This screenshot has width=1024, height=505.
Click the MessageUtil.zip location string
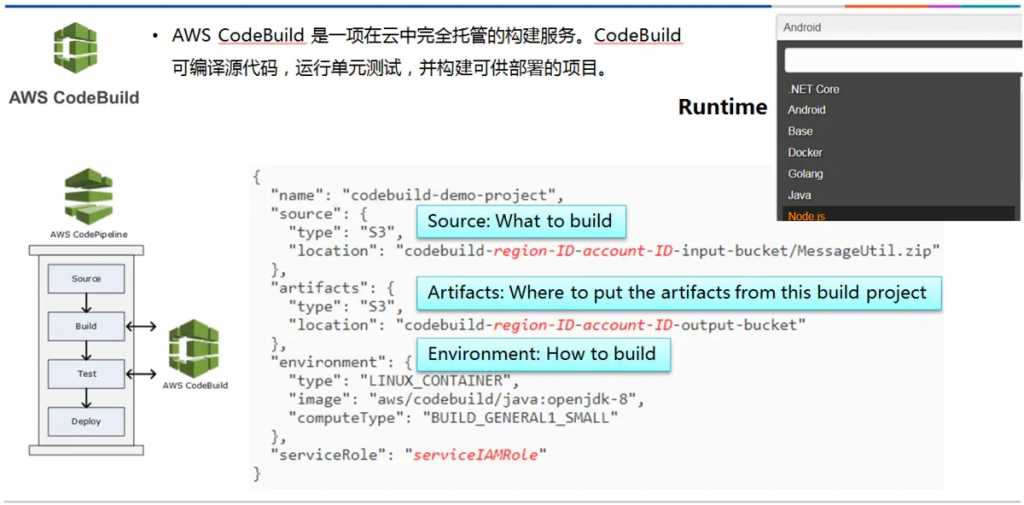[x=669, y=251]
